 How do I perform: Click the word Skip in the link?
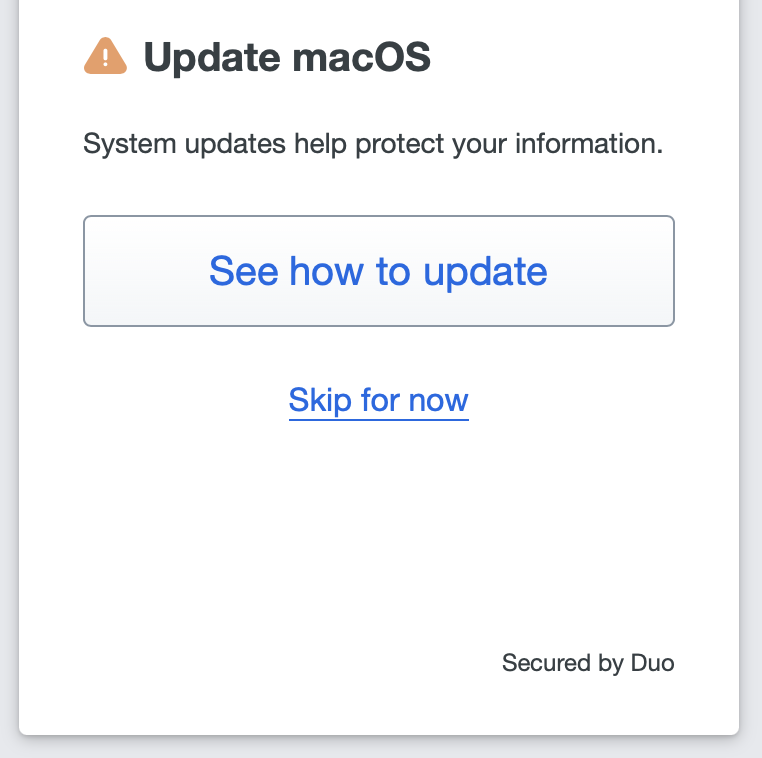pyautogui.click(x=320, y=400)
